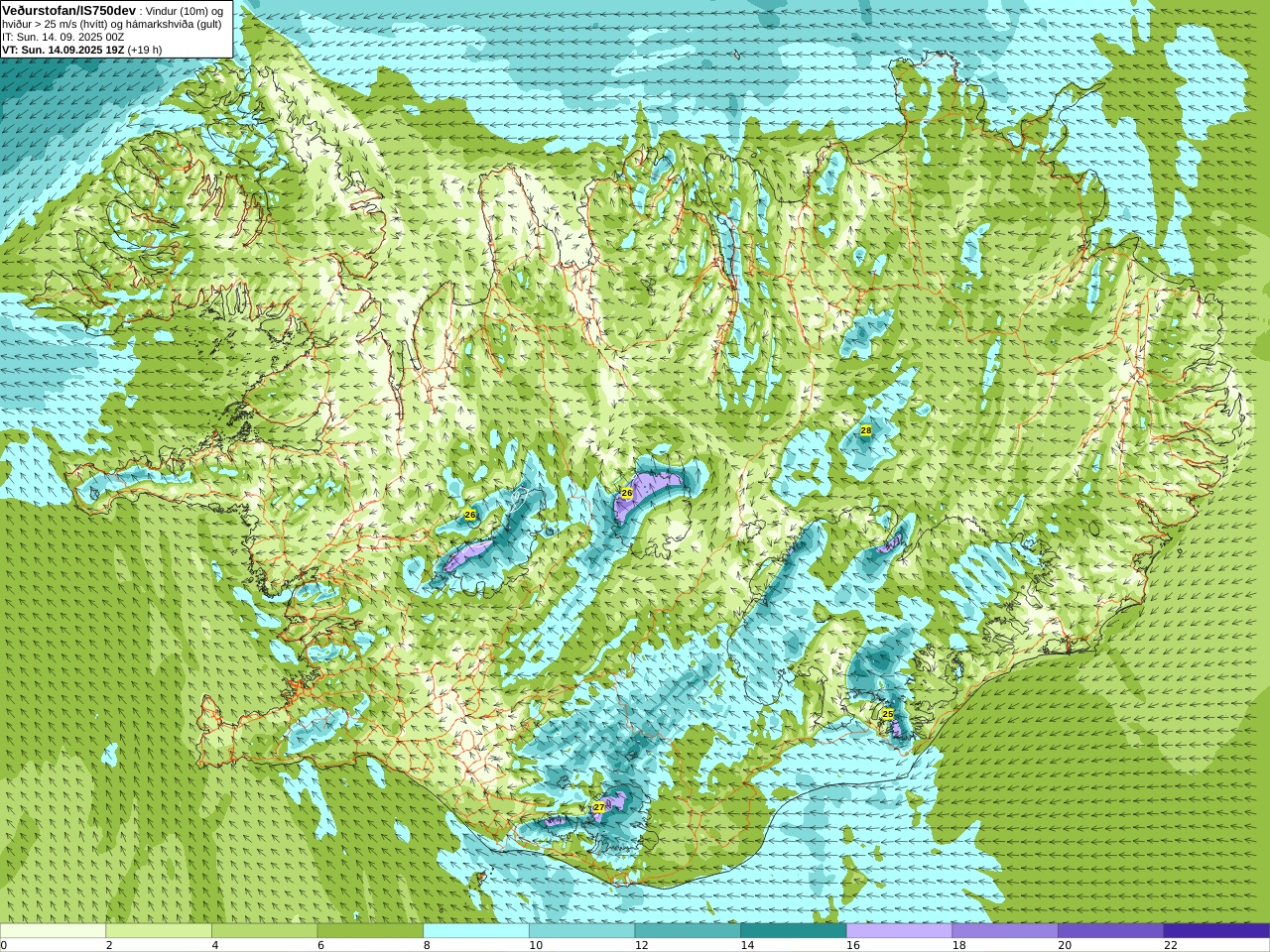Screen dimensions: 1270x952
Task: Select the 12–14 m/s teal legend swatch
Action: pyautogui.click(x=688, y=931)
